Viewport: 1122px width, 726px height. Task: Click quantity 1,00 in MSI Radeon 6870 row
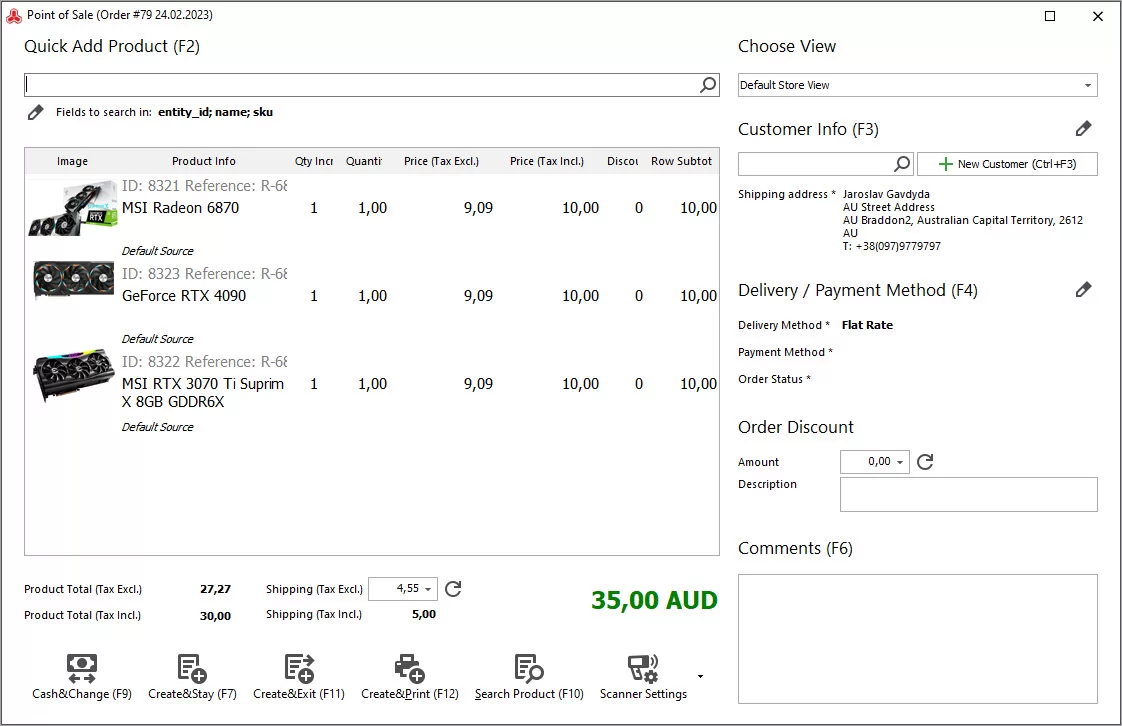pos(372,207)
